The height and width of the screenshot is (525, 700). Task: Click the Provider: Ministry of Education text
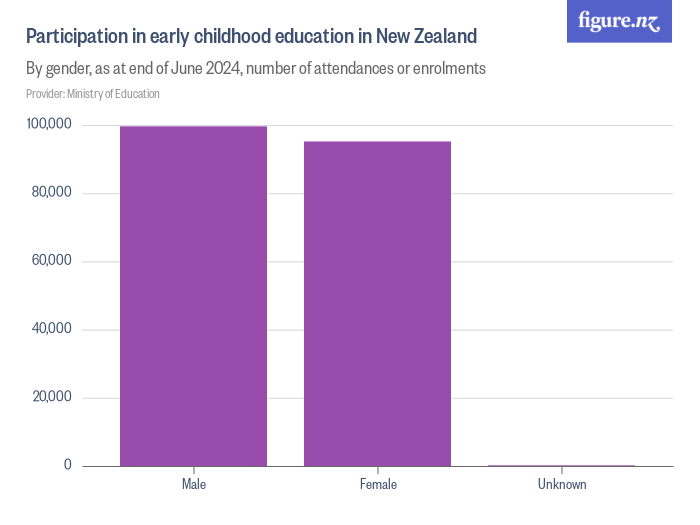tap(93, 94)
